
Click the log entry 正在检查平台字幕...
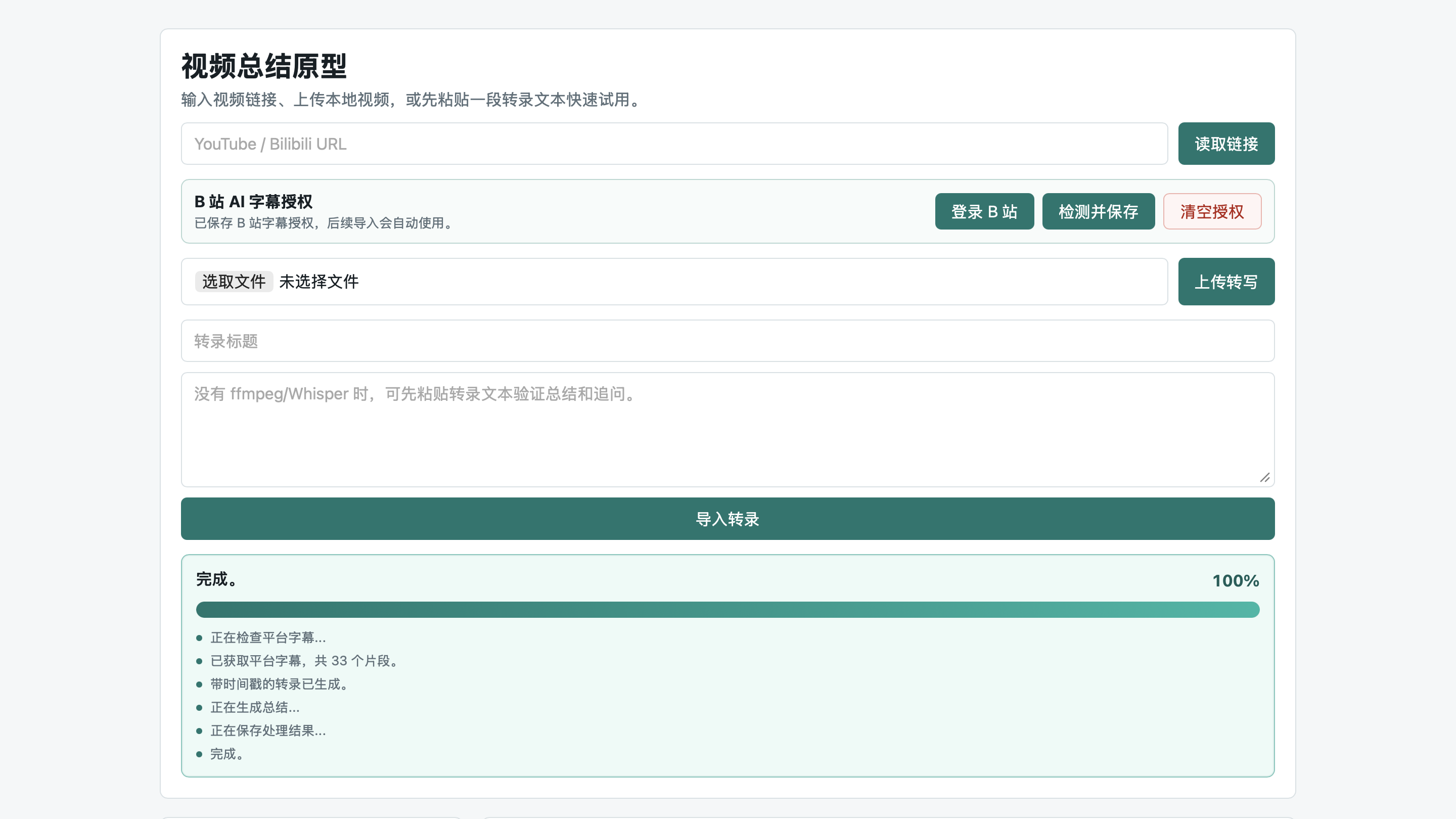(268, 638)
